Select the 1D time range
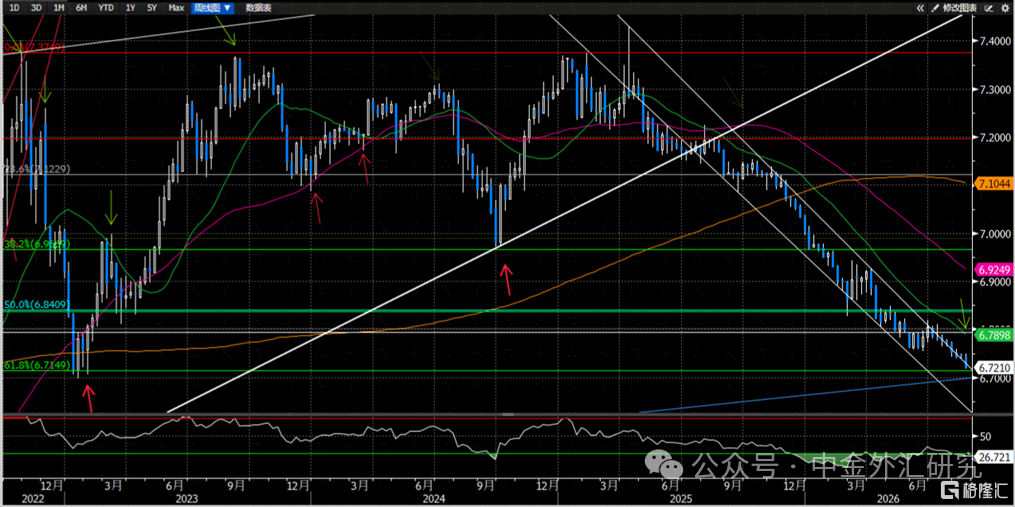Image resolution: width=1015 pixels, height=507 pixels. coord(15,8)
